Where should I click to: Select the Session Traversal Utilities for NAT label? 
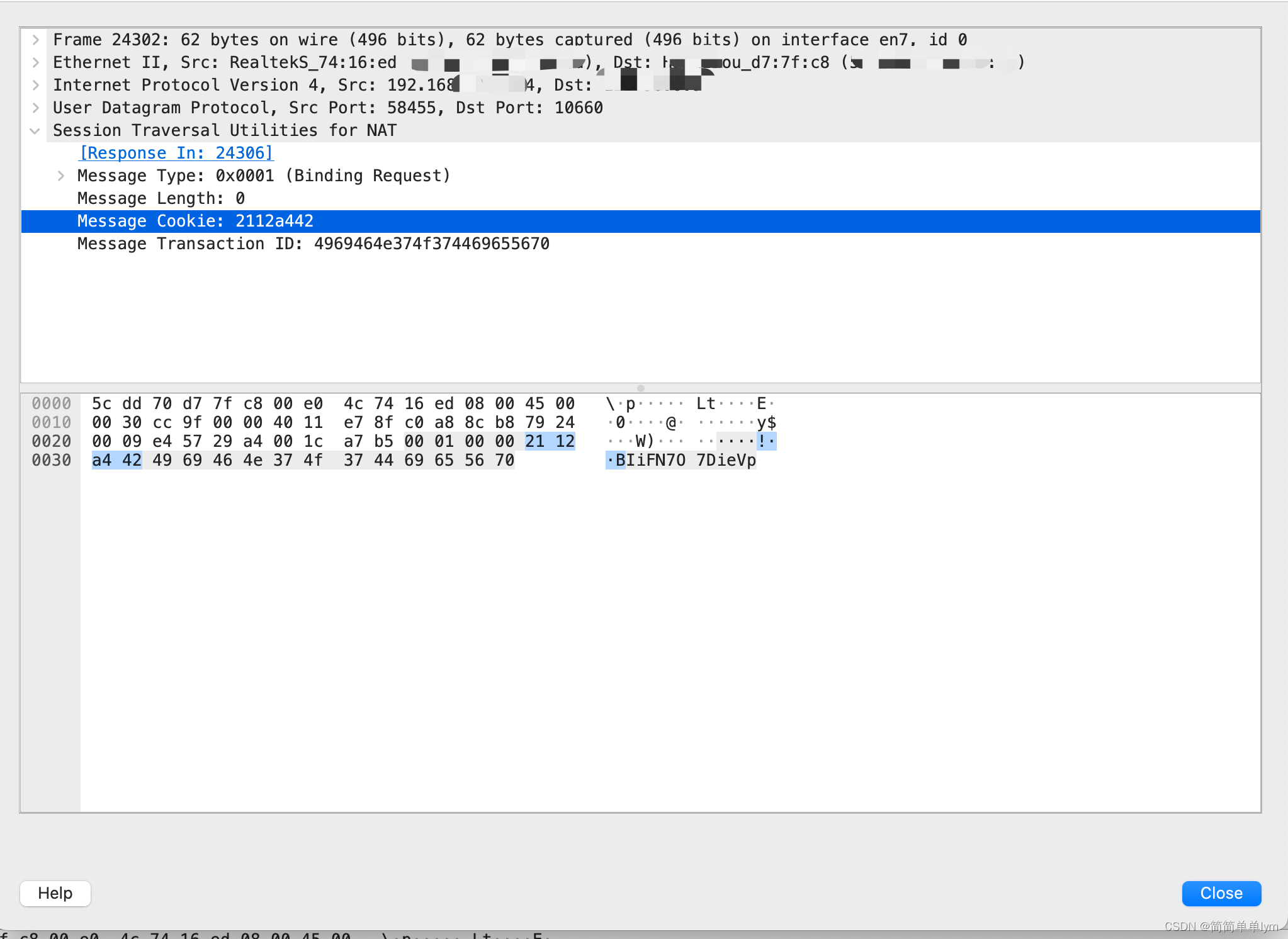[x=225, y=131]
